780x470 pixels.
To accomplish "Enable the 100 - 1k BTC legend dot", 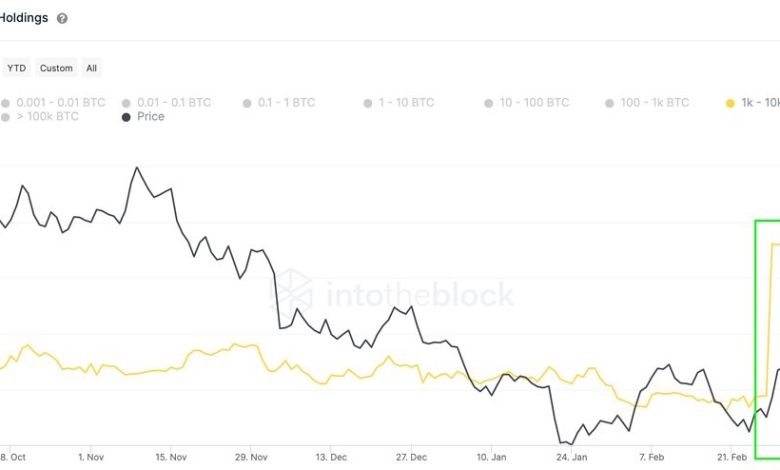I will (x=609, y=102).
